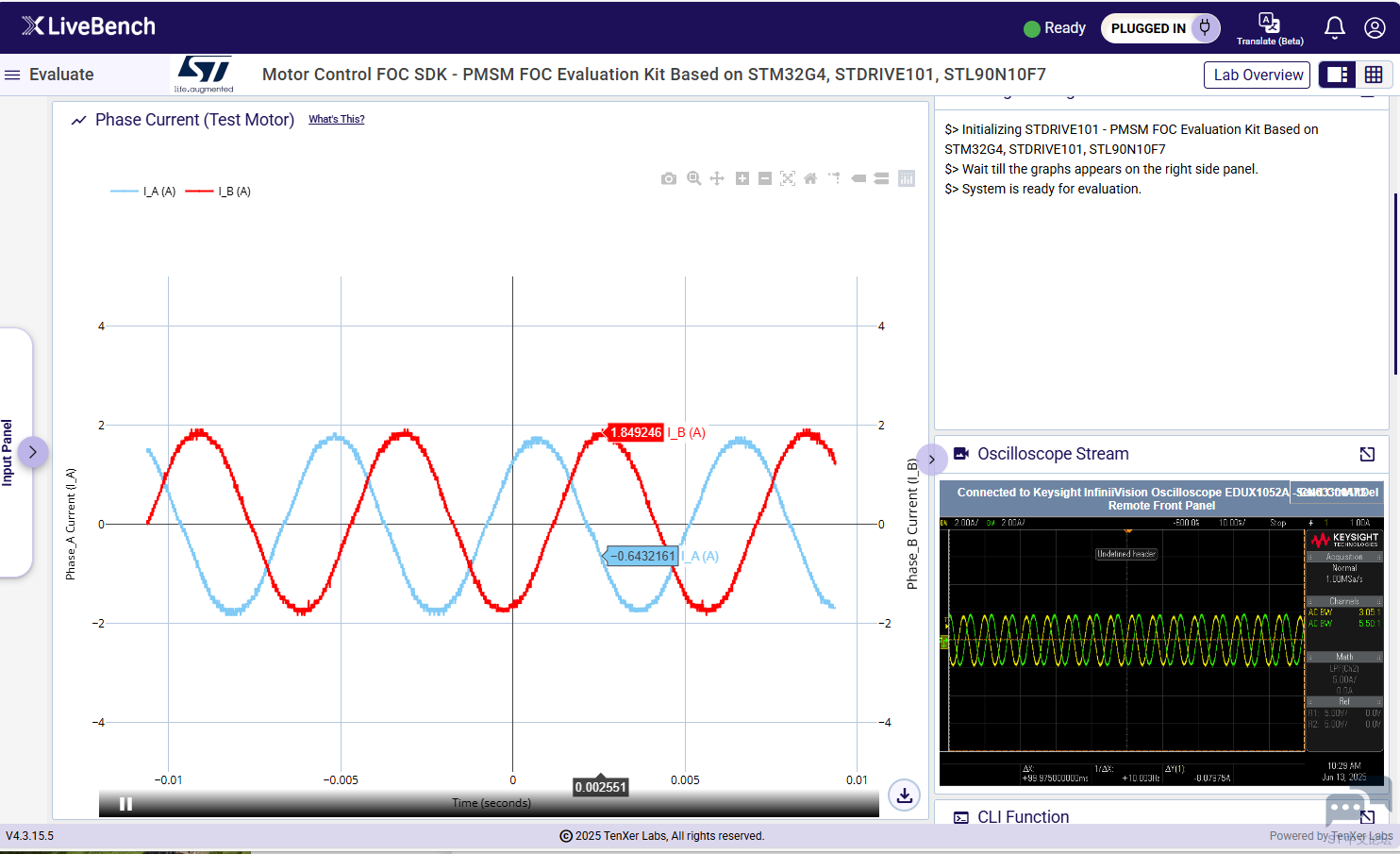
Task: Toggle I_A (A) trace in the legend
Action: pos(144,192)
